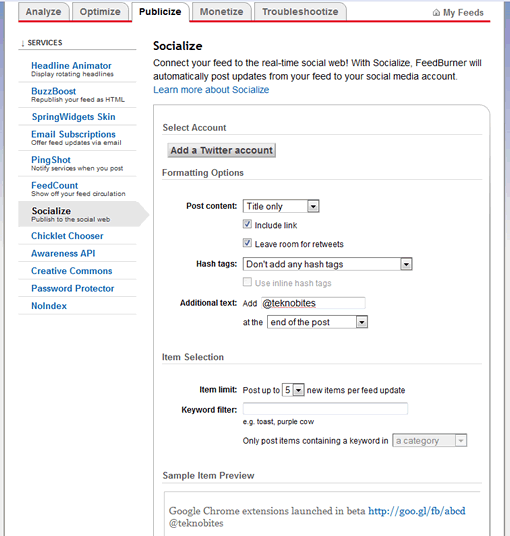The width and height of the screenshot is (510, 536).
Task: Click the Services down-arrow icon
Action: (x=23, y=43)
